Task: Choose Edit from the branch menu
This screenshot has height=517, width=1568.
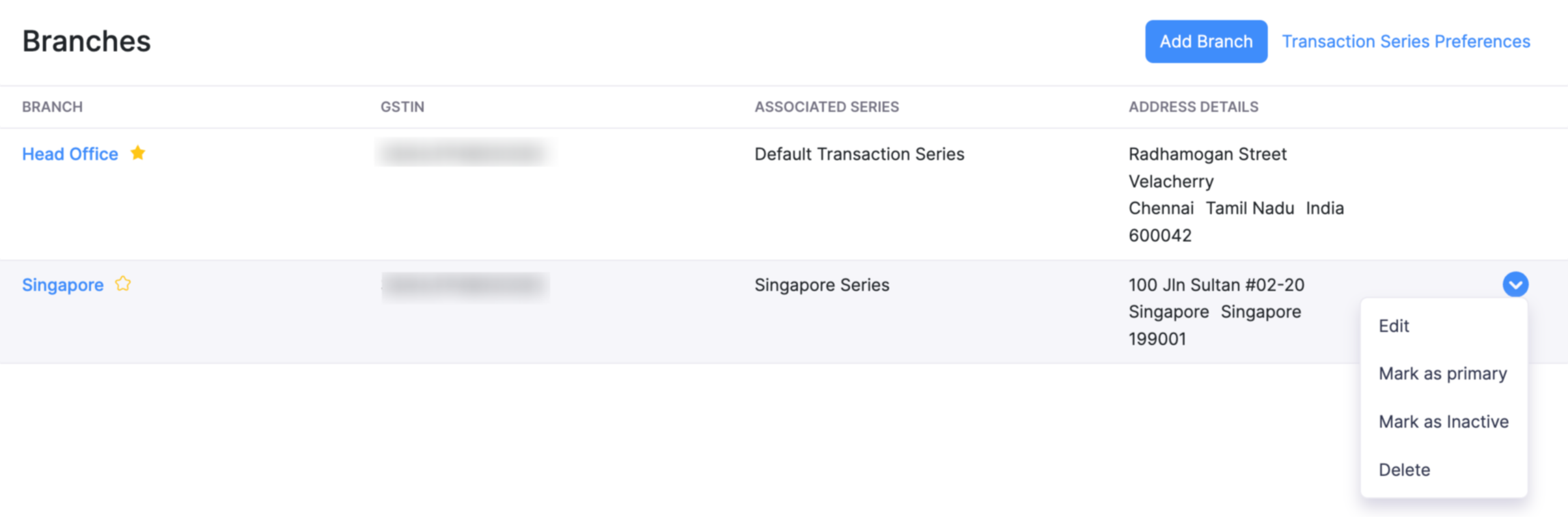Action: [1394, 326]
